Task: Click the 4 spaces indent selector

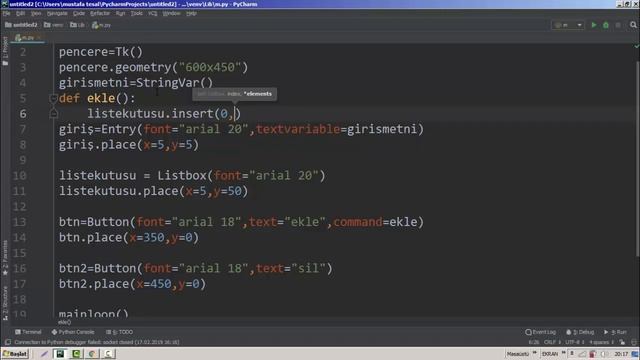Action: pyautogui.click(x=601, y=342)
